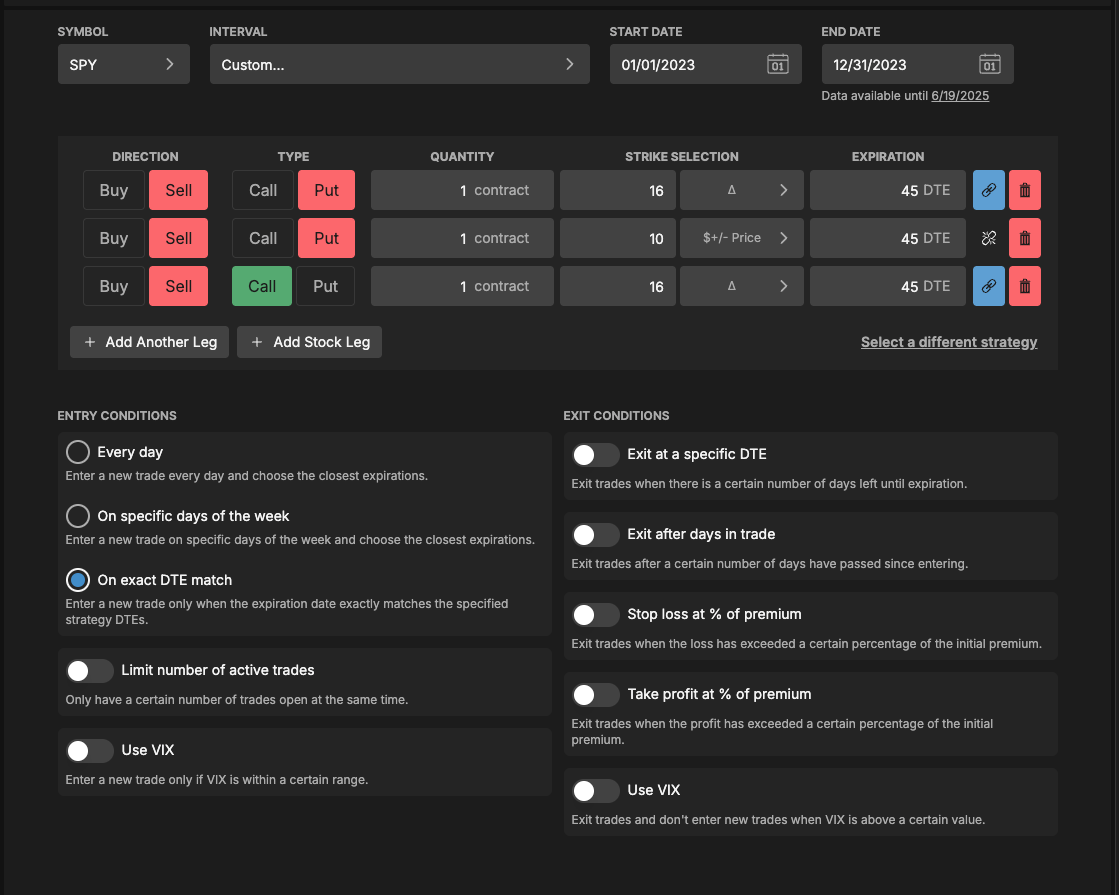Click the Add Another Leg button
Viewport: 1119px width, 895px height.
[x=148, y=342]
